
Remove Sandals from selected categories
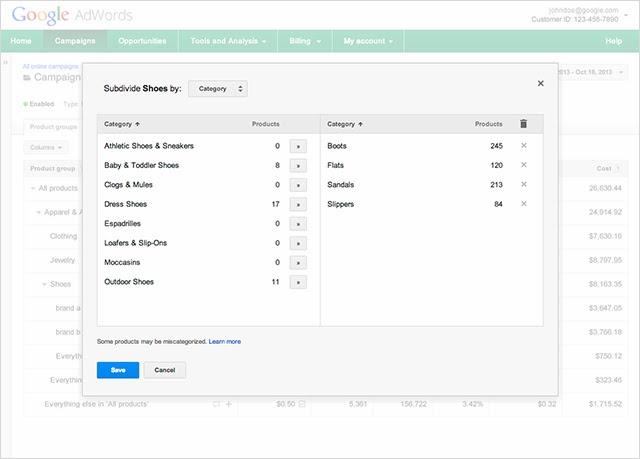point(524,184)
